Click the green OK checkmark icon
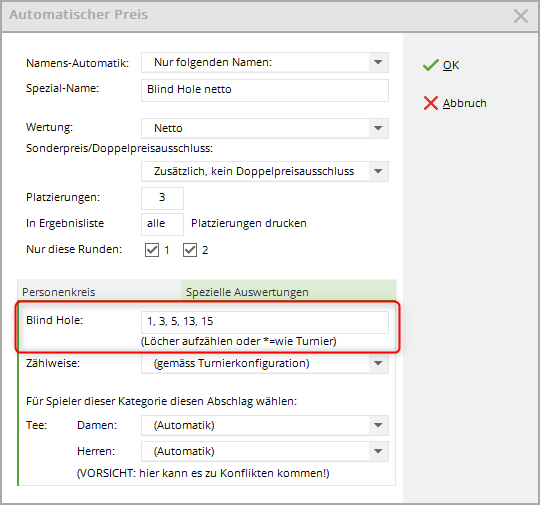The width and height of the screenshot is (540, 505). pos(430,65)
